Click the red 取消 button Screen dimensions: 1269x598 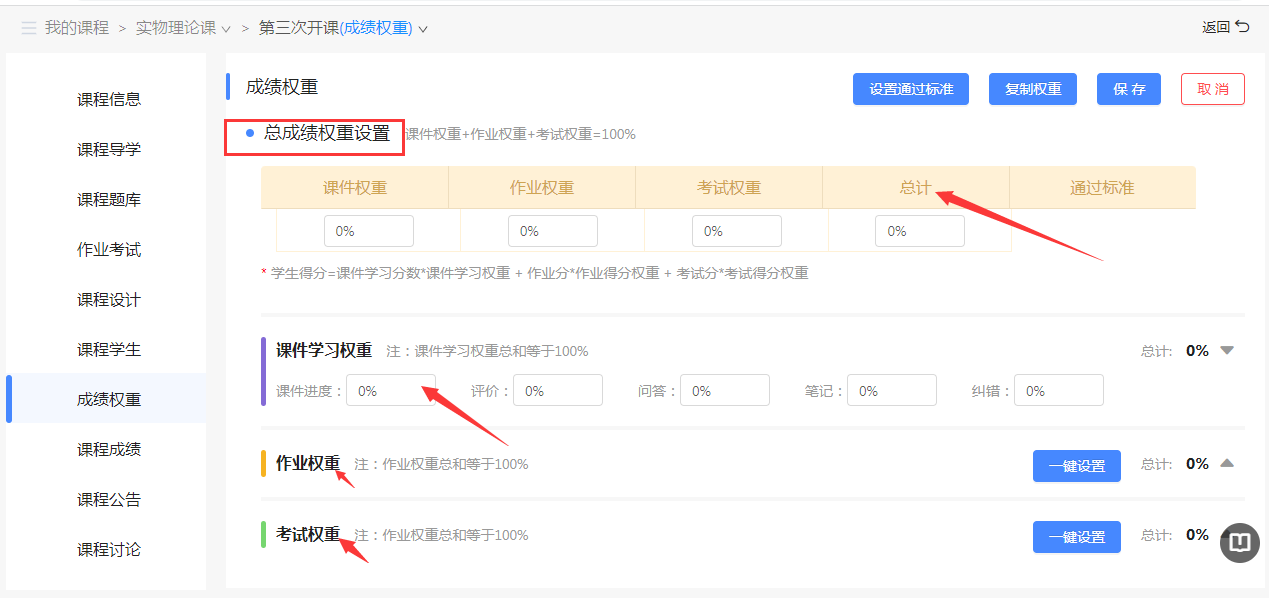[1212, 89]
